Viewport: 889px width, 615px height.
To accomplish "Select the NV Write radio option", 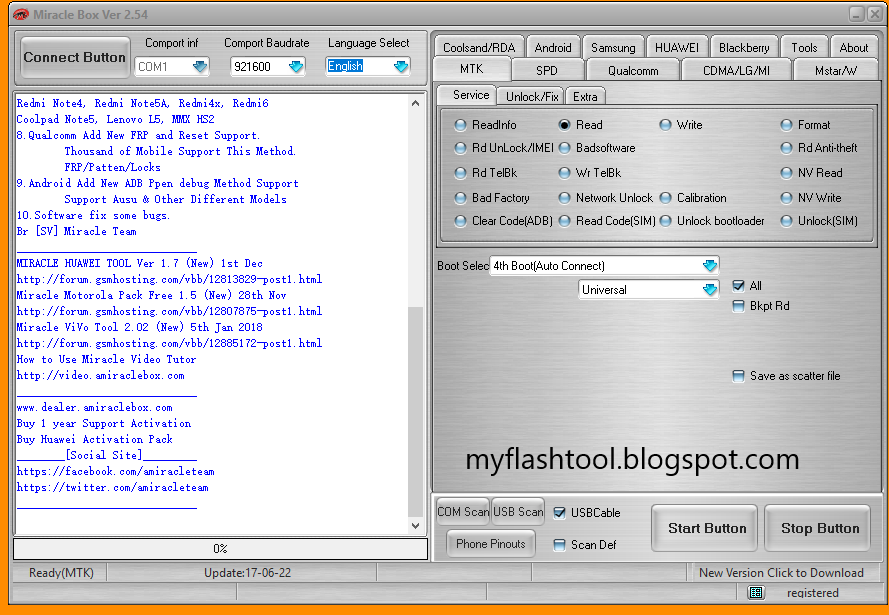I will pos(811,198).
